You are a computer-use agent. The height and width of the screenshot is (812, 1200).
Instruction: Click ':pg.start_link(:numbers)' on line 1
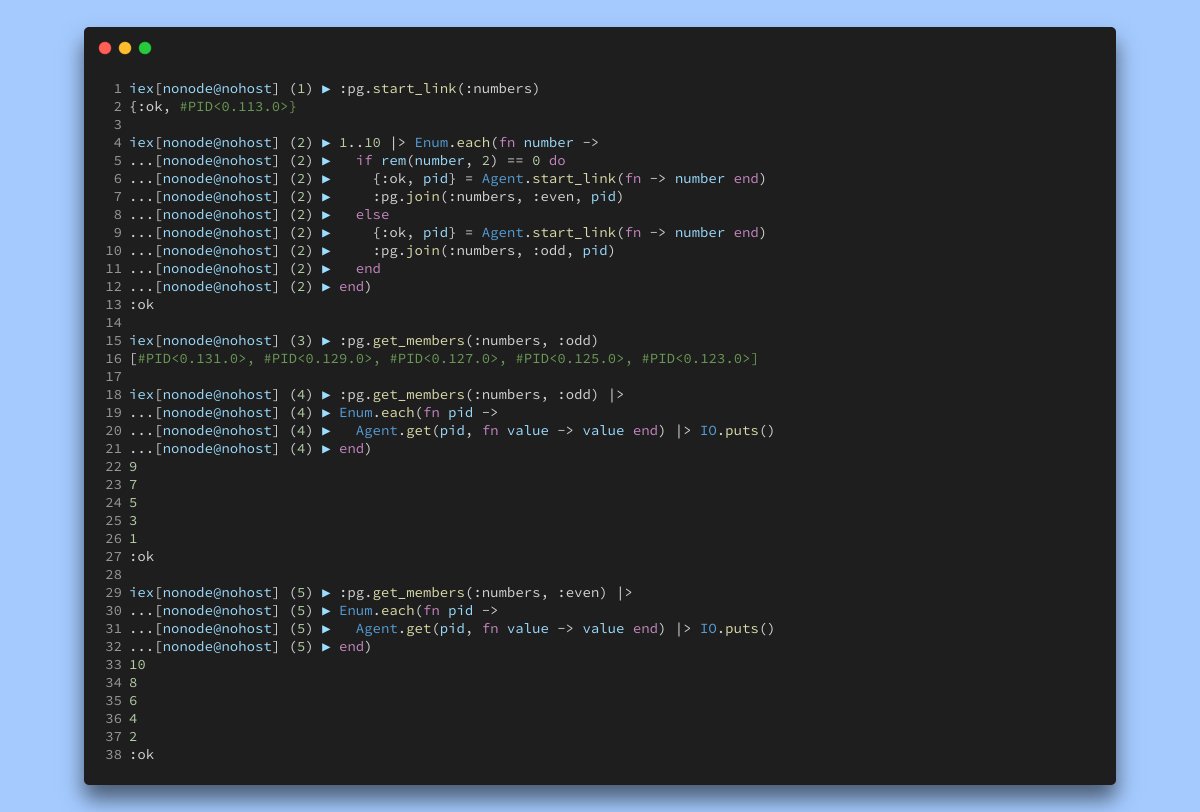point(439,88)
